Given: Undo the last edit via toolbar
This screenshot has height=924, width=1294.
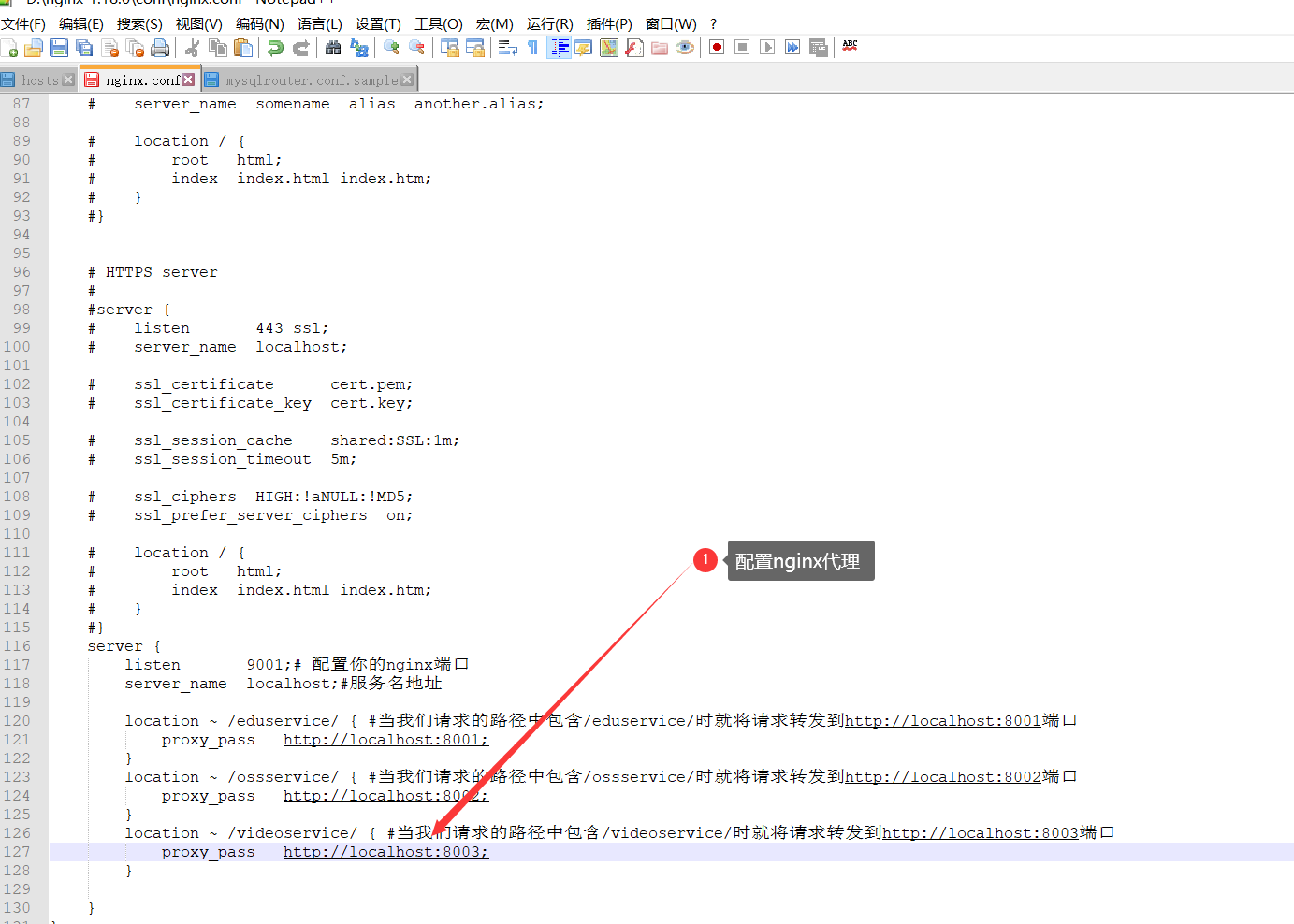Looking at the screenshot, I should pyautogui.click(x=276, y=48).
